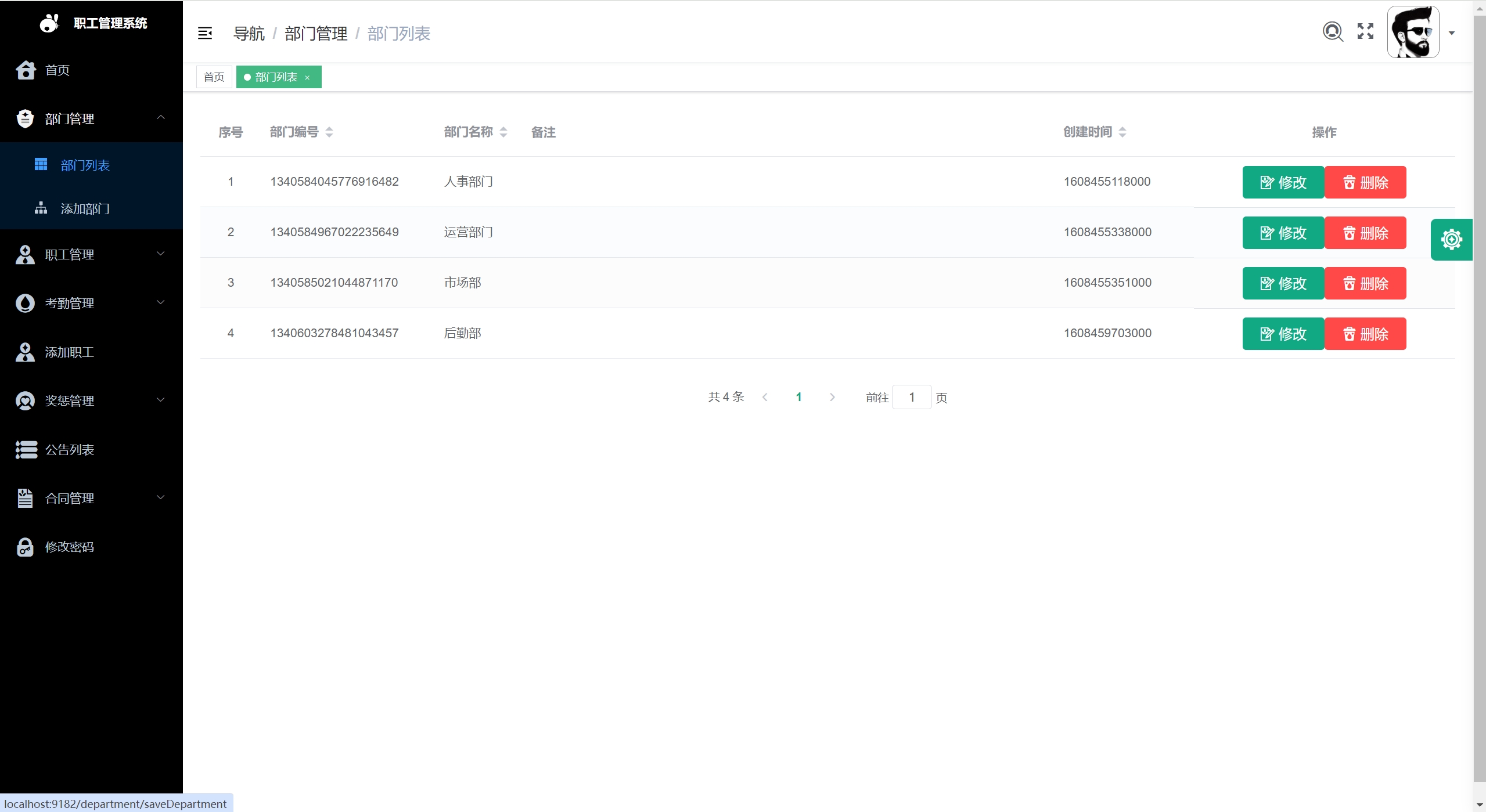Click the search magnifier icon in header
Image resolution: width=1486 pixels, height=812 pixels.
click(x=1332, y=31)
